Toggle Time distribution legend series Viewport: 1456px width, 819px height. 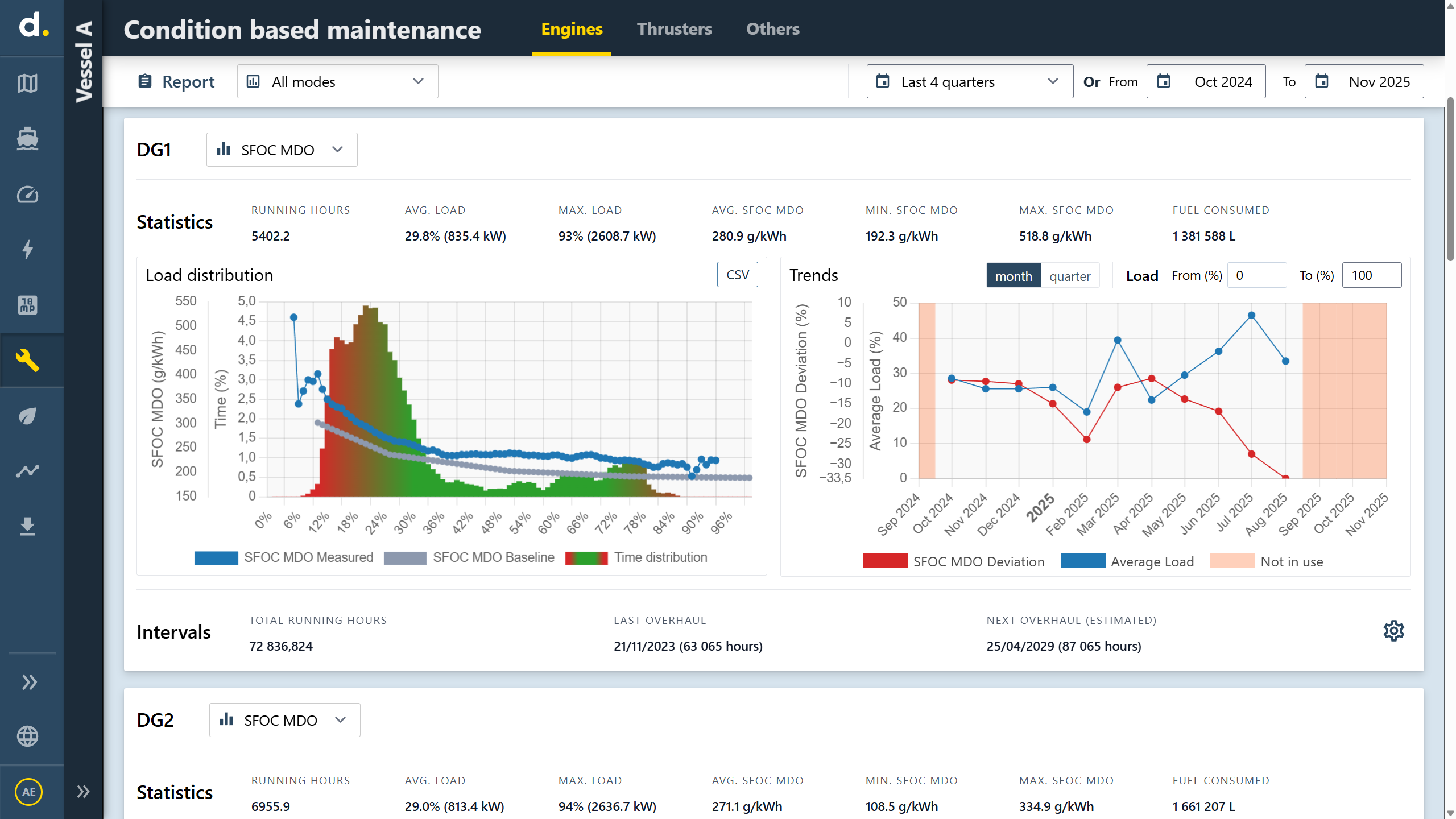[x=636, y=557]
